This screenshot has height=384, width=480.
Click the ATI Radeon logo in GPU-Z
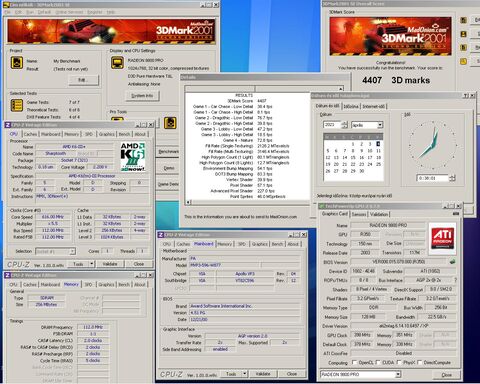click(x=442, y=238)
